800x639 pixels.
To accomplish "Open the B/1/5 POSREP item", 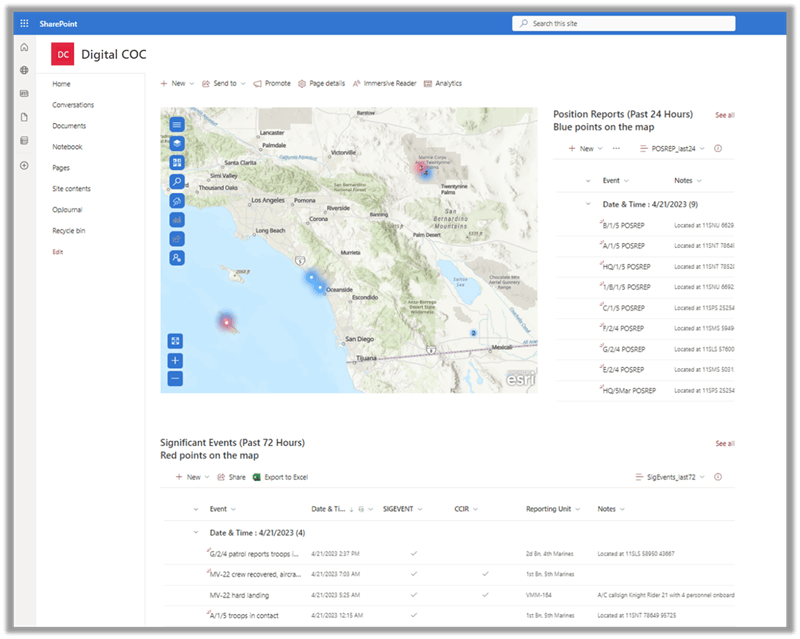I will point(623,225).
